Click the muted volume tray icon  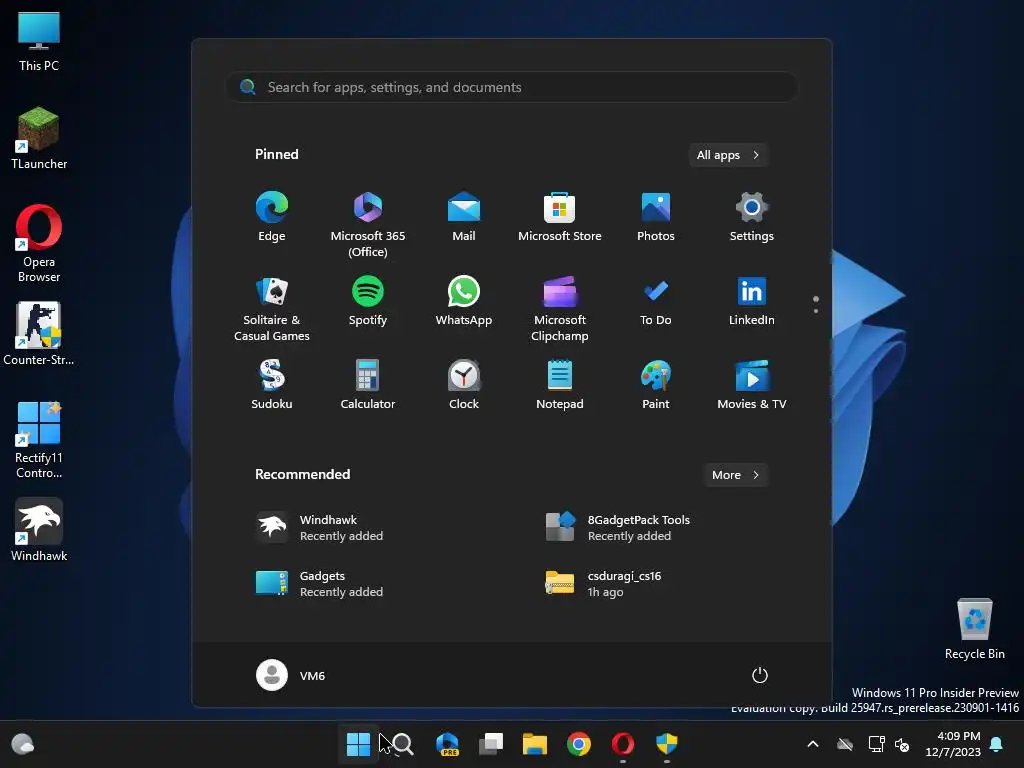(x=903, y=744)
